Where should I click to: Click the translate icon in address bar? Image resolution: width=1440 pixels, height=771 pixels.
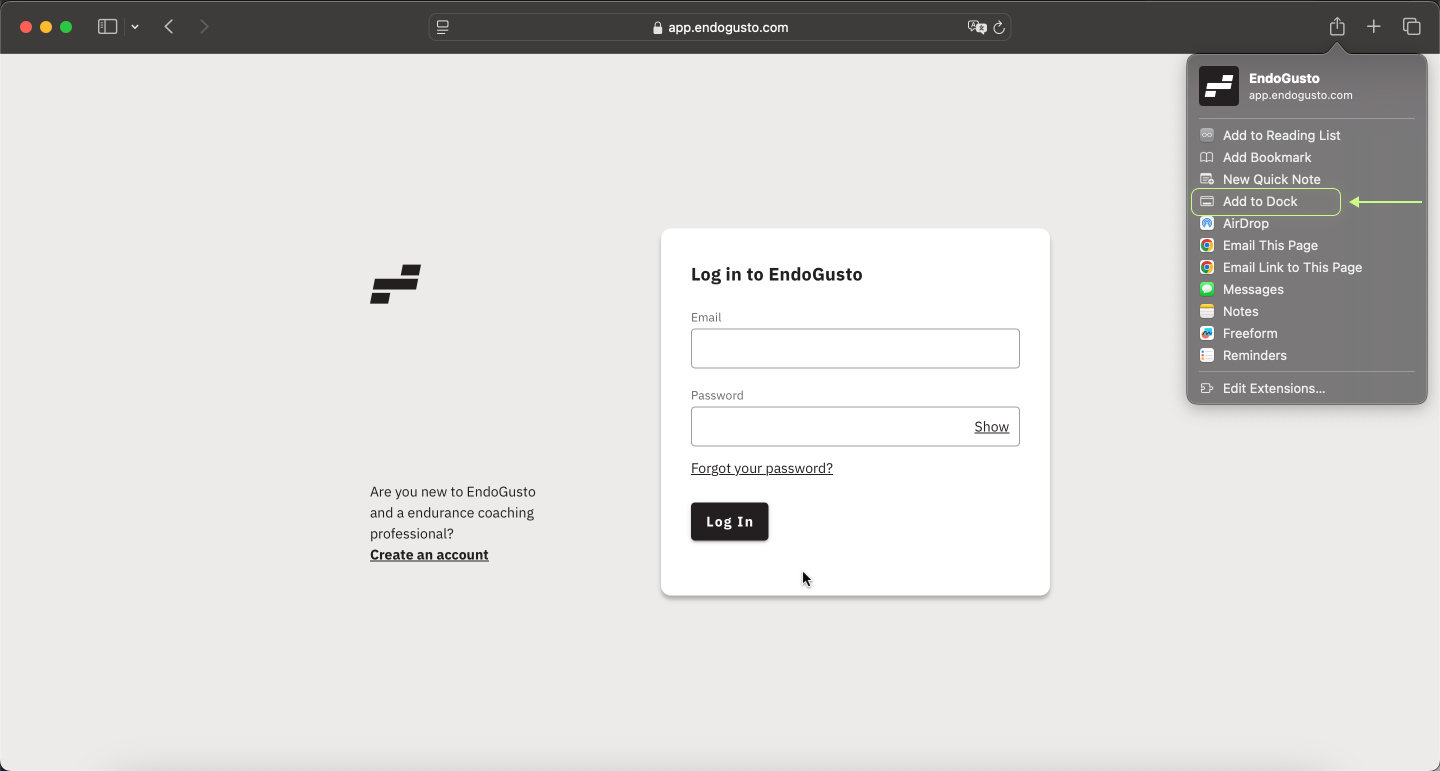[977, 27]
